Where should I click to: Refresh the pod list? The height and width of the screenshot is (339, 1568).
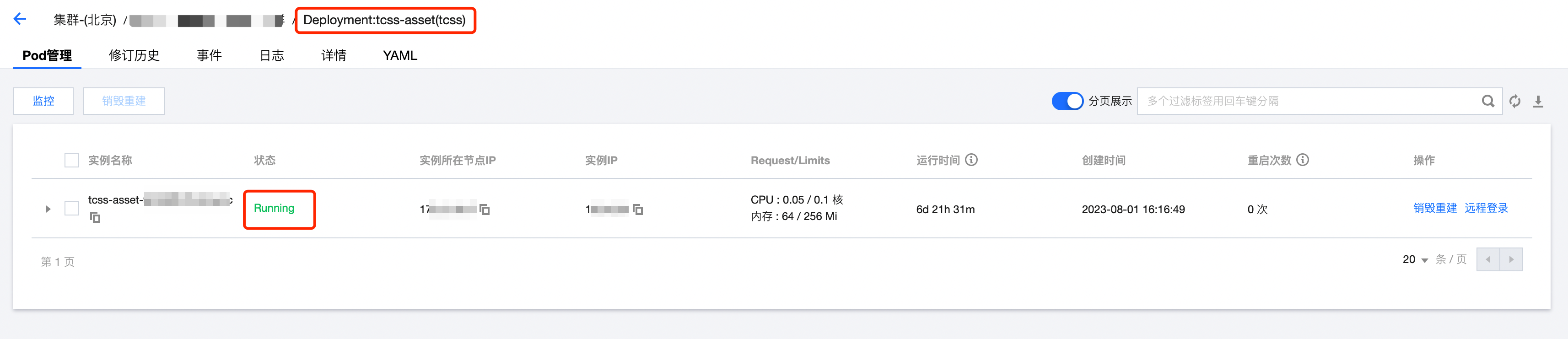tap(1515, 101)
